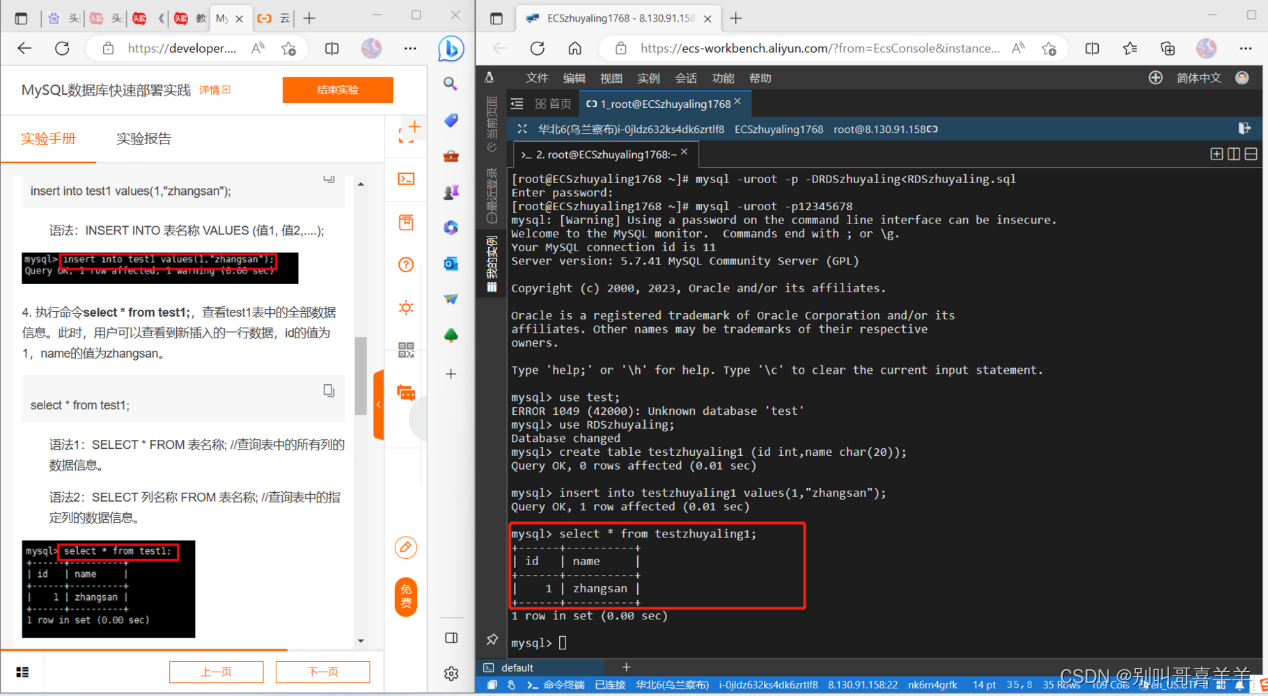Click the home button in right browser
Image resolution: width=1268 pixels, height=696 pixels.
(575, 48)
